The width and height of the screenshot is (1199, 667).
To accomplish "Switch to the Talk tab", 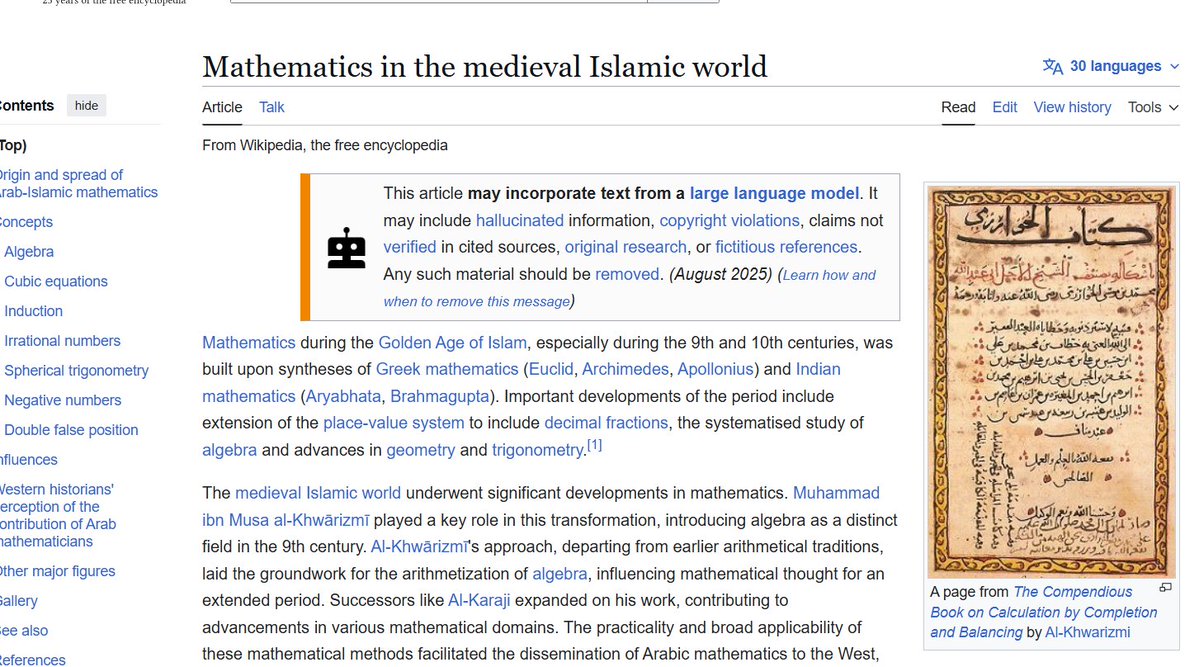I will [271, 107].
